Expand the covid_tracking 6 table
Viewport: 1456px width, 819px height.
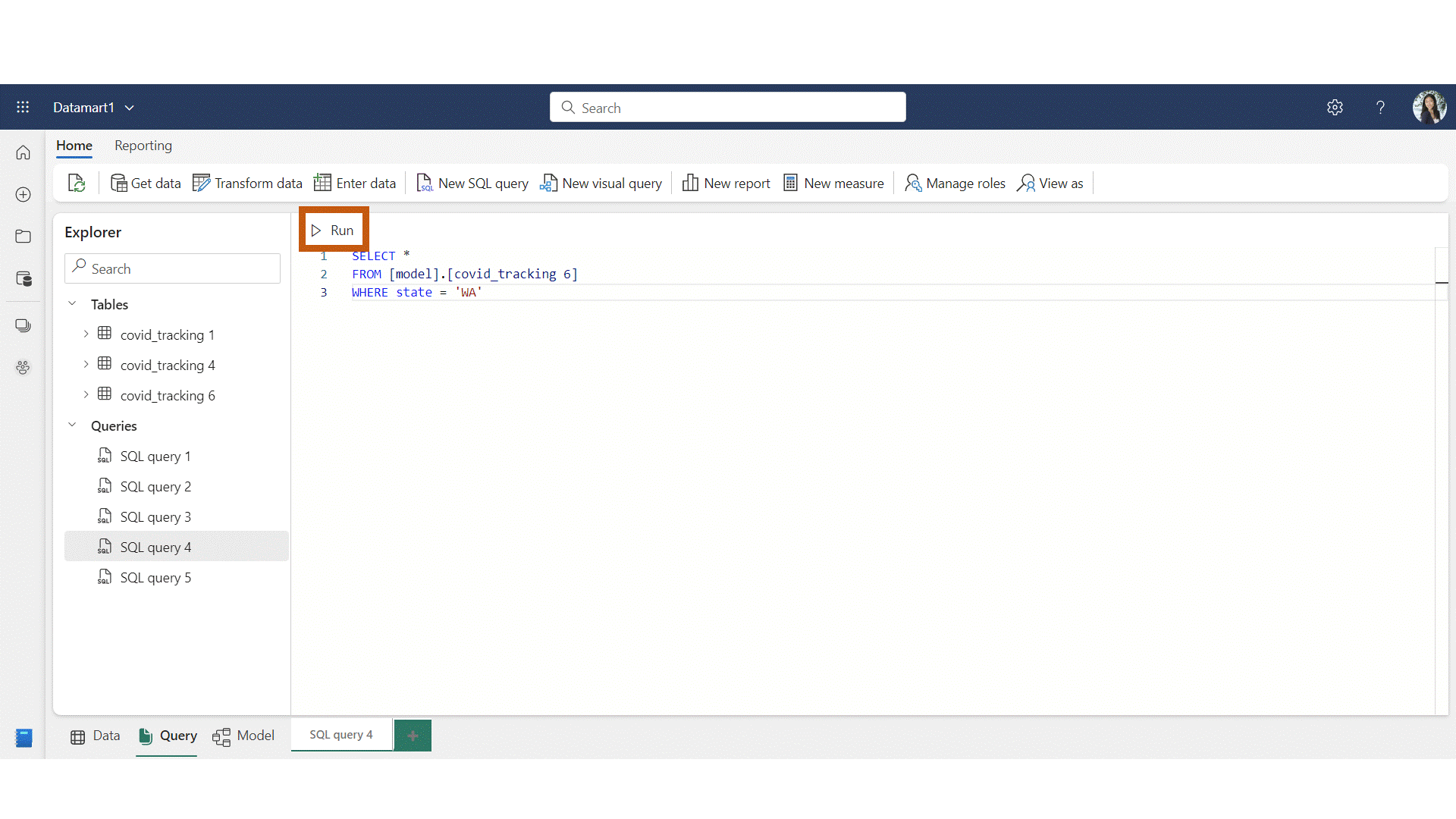point(86,395)
